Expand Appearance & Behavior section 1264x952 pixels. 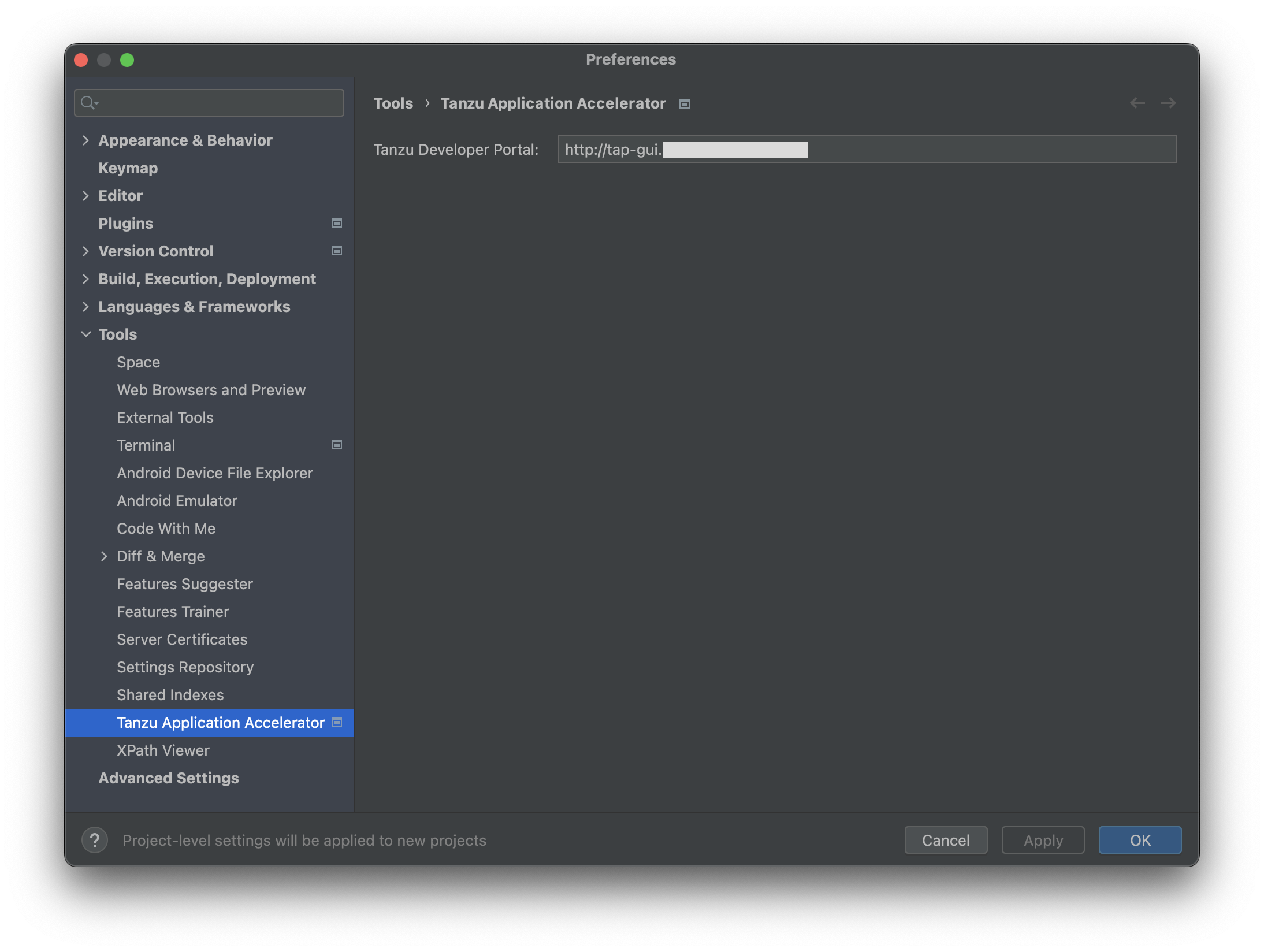pyautogui.click(x=85, y=140)
